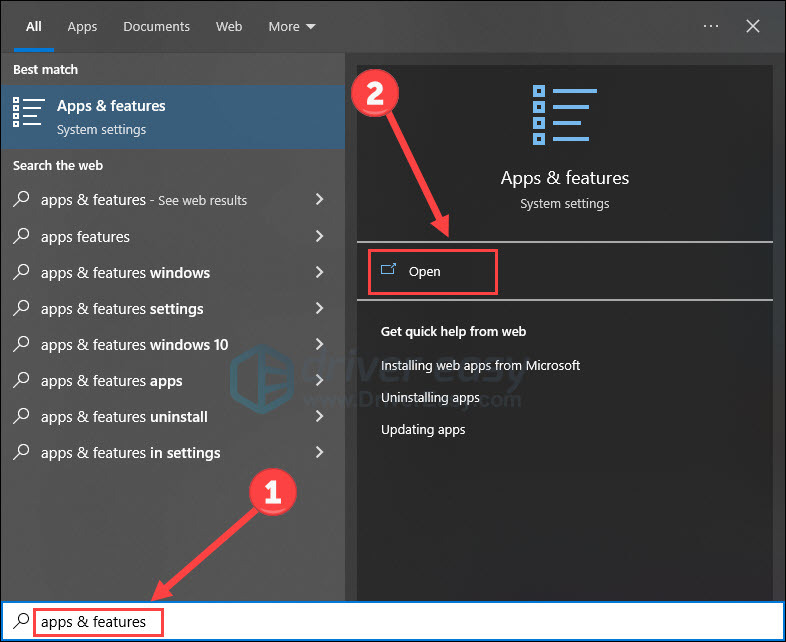
Task: Switch to the Apps tab
Action: click(x=82, y=27)
